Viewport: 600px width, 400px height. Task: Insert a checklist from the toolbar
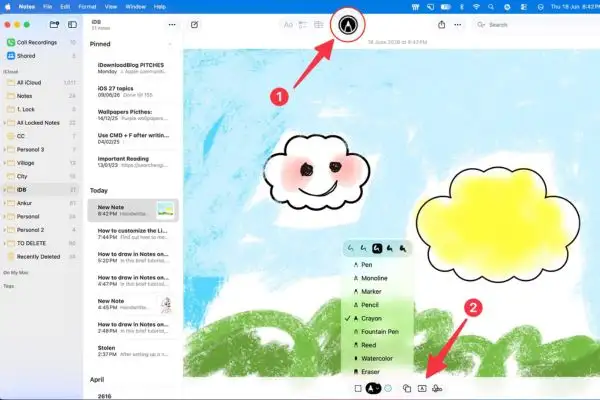click(x=303, y=25)
